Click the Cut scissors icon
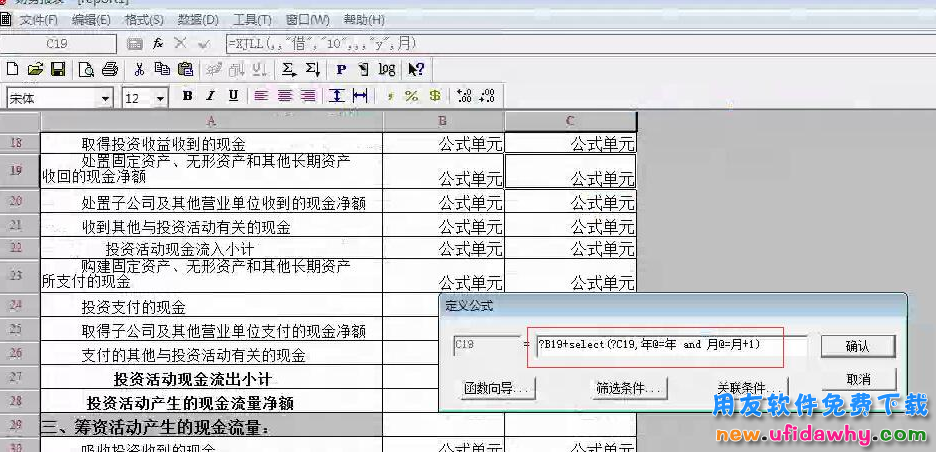The image size is (936, 452). click(x=139, y=69)
